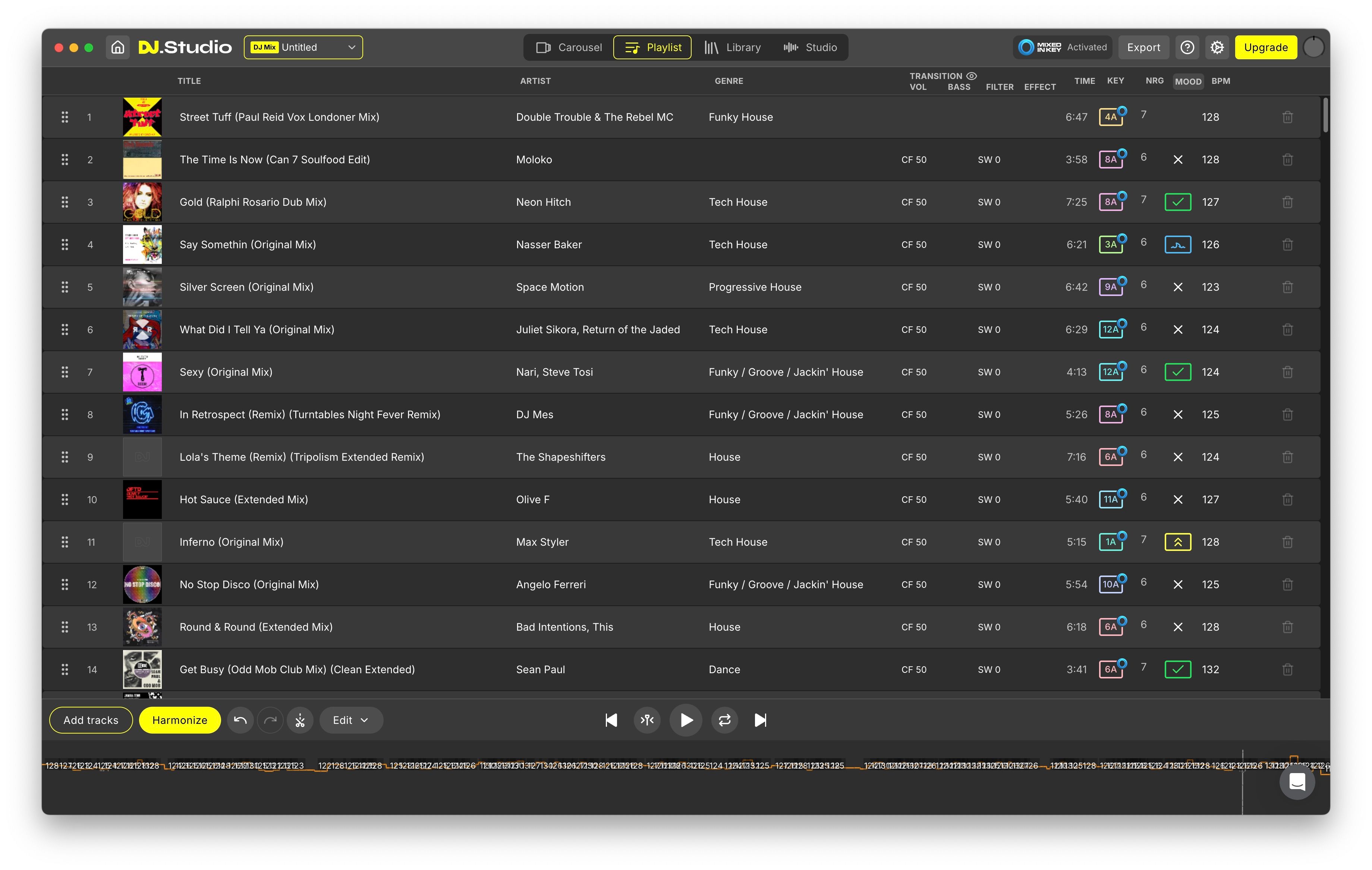The width and height of the screenshot is (1372, 870).
Task: Toggle the mood X on The Time Is Now
Action: click(x=1178, y=160)
